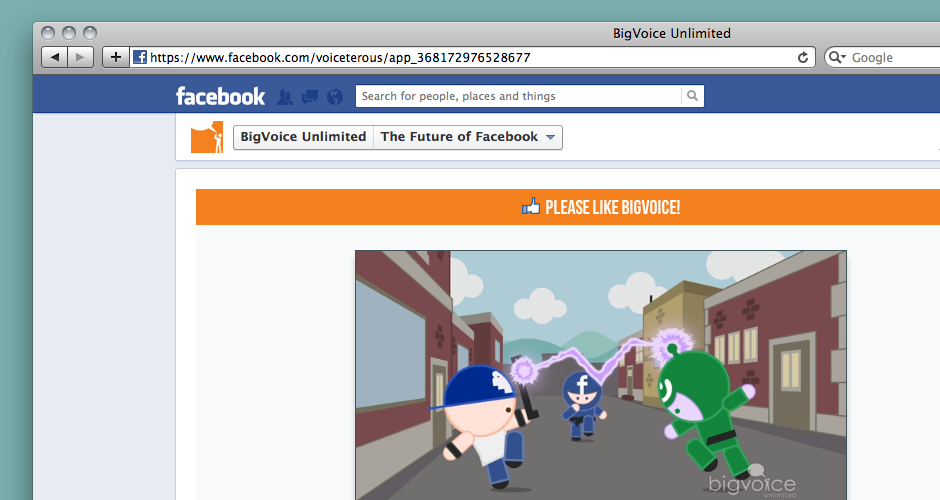Reload the page with refresh icon
940x500 pixels.
click(803, 58)
